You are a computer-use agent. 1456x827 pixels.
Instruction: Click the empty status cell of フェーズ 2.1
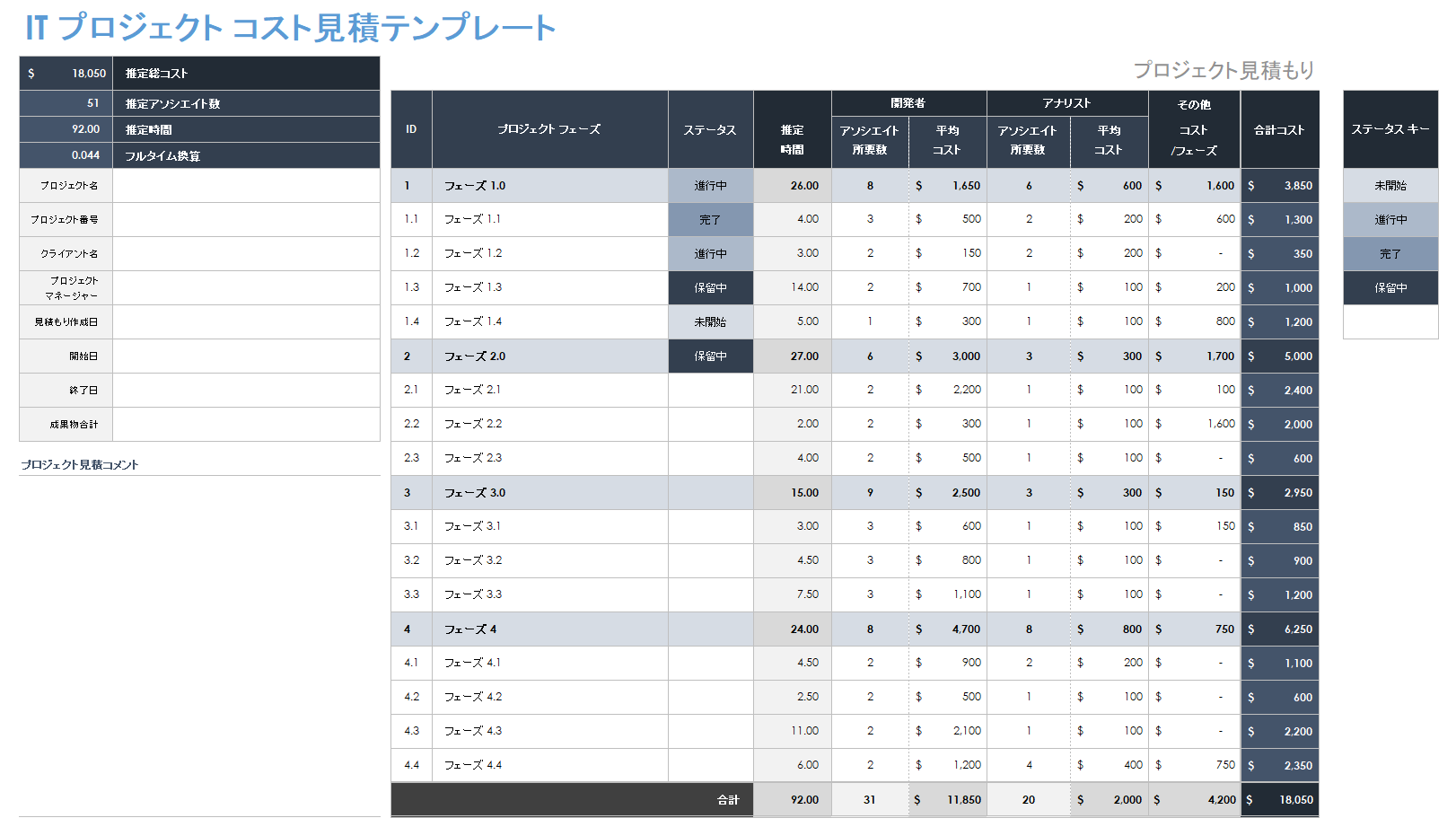pyautogui.click(x=710, y=391)
